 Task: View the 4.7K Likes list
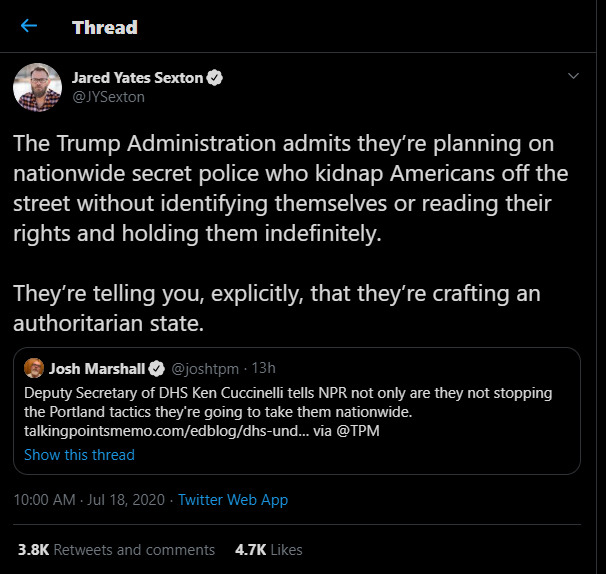pyautogui.click(x=268, y=549)
